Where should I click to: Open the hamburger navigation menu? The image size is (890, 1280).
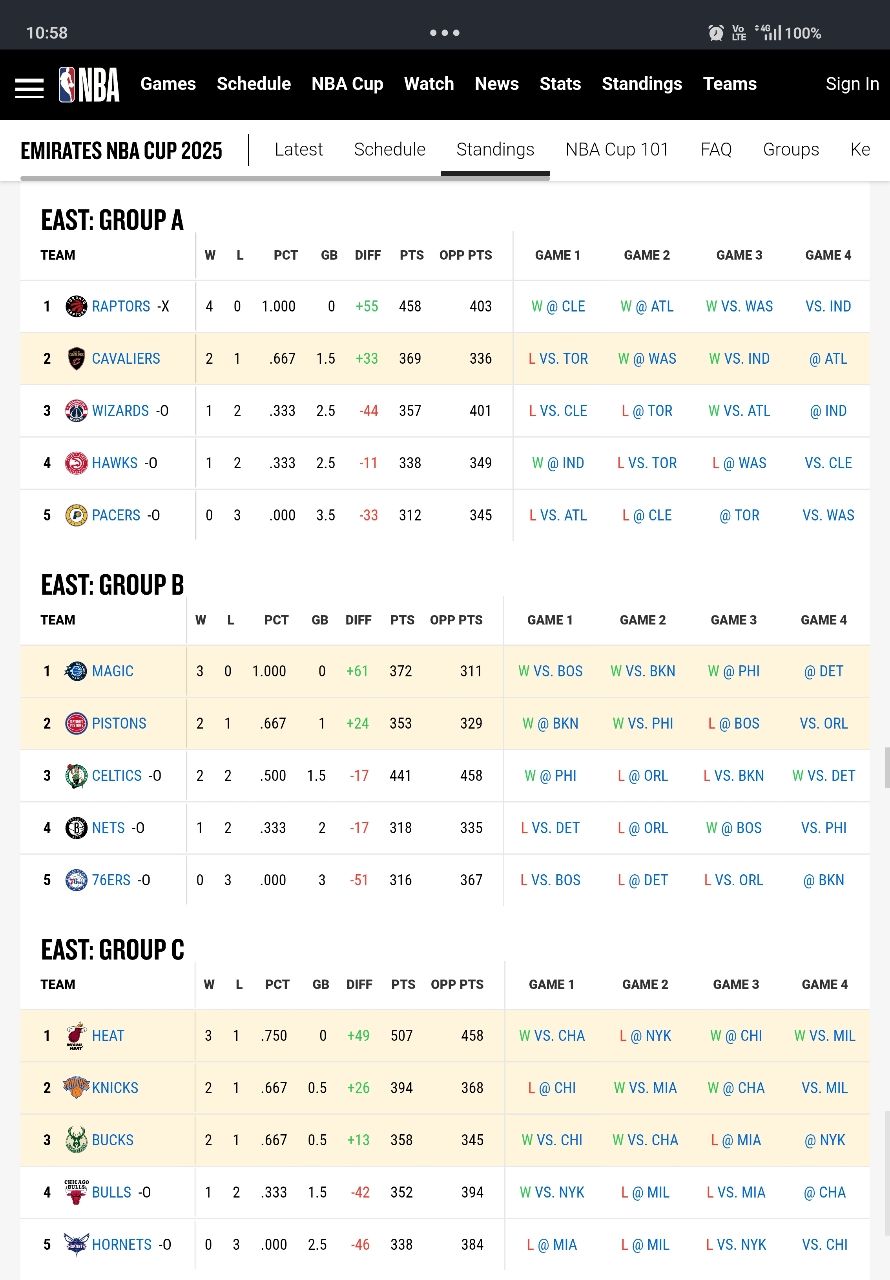29,88
